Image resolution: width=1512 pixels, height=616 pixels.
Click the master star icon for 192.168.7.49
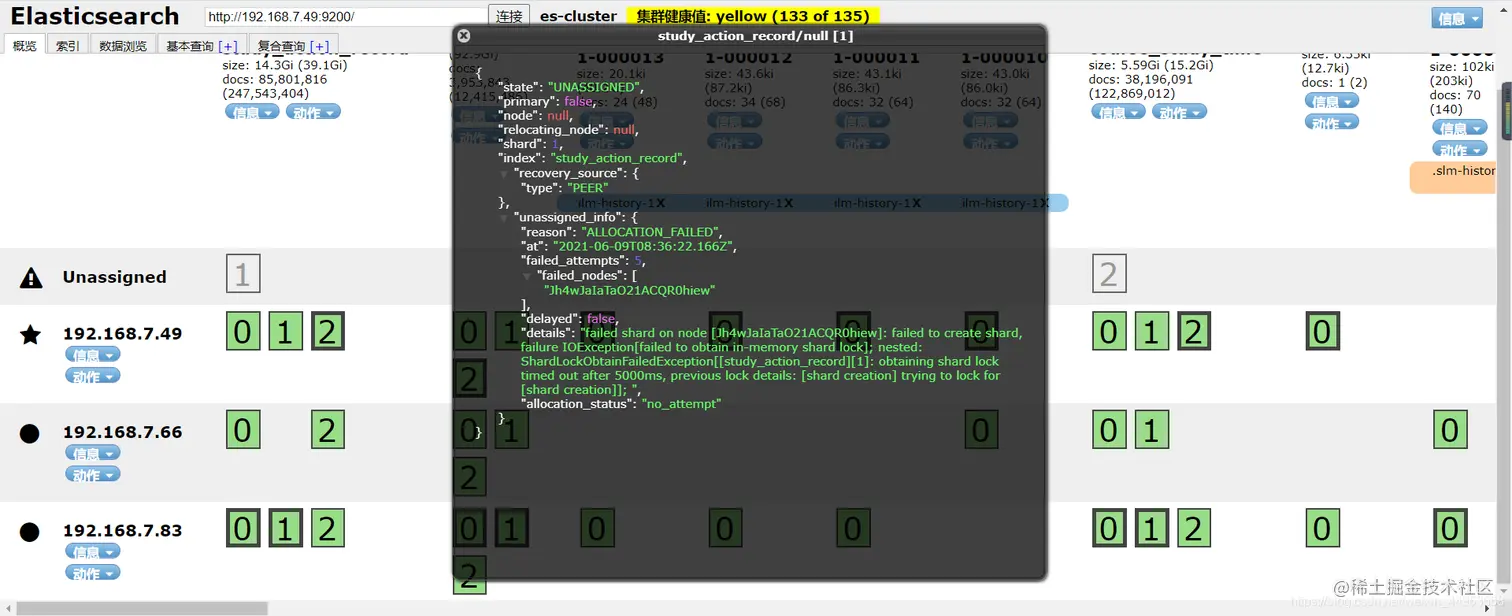pyautogui.click(x=31, y=334)
